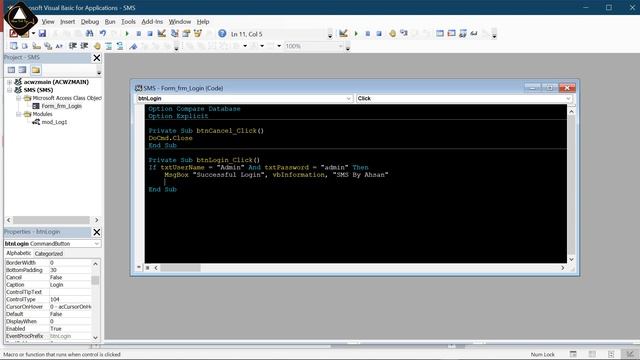Click the MsgBox line in the code editor
The height and width of the screenshot is (360, 640).
[x=276, y=175]
